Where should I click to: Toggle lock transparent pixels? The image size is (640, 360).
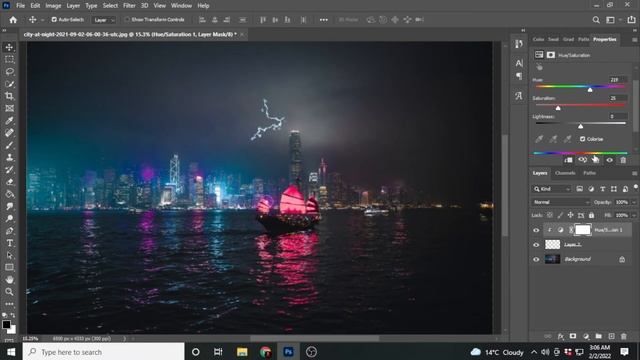tap(550, 215)
